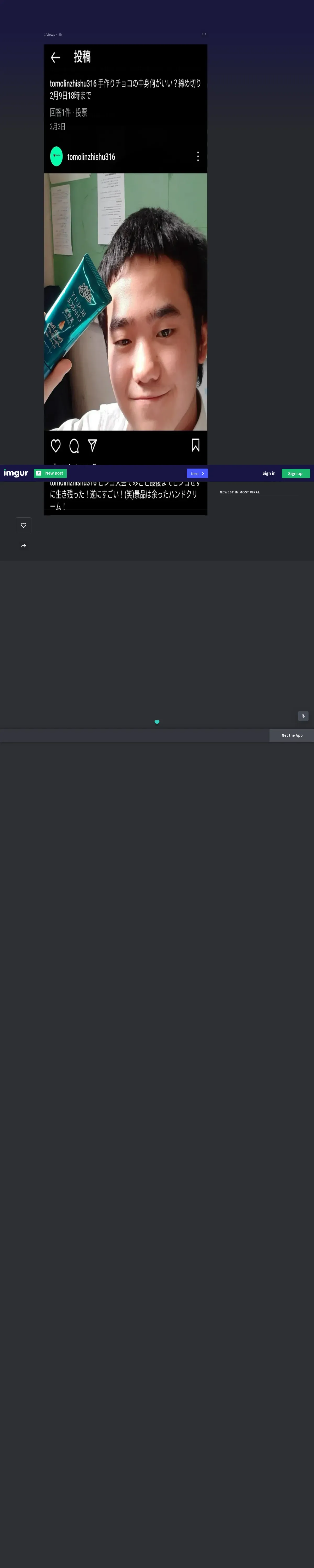Image resolution: width=314 pixels, height=1568 pixels.
Task: Click the green Sign up button
Action: coord(296,473)
